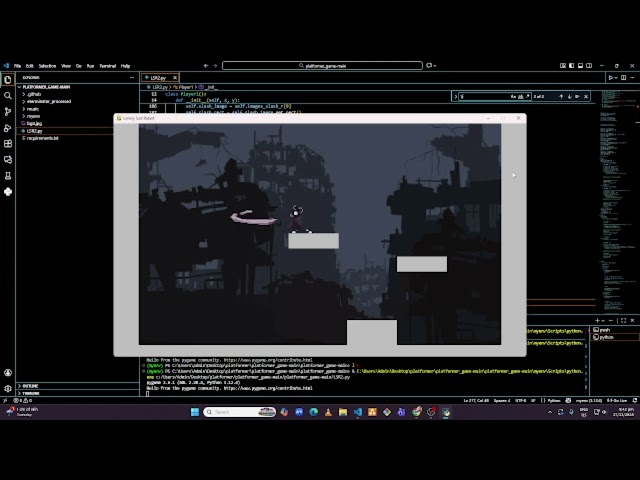Go to next match in find widget
Viewport: 640px width, 480px height.
[x=569, y=97]
